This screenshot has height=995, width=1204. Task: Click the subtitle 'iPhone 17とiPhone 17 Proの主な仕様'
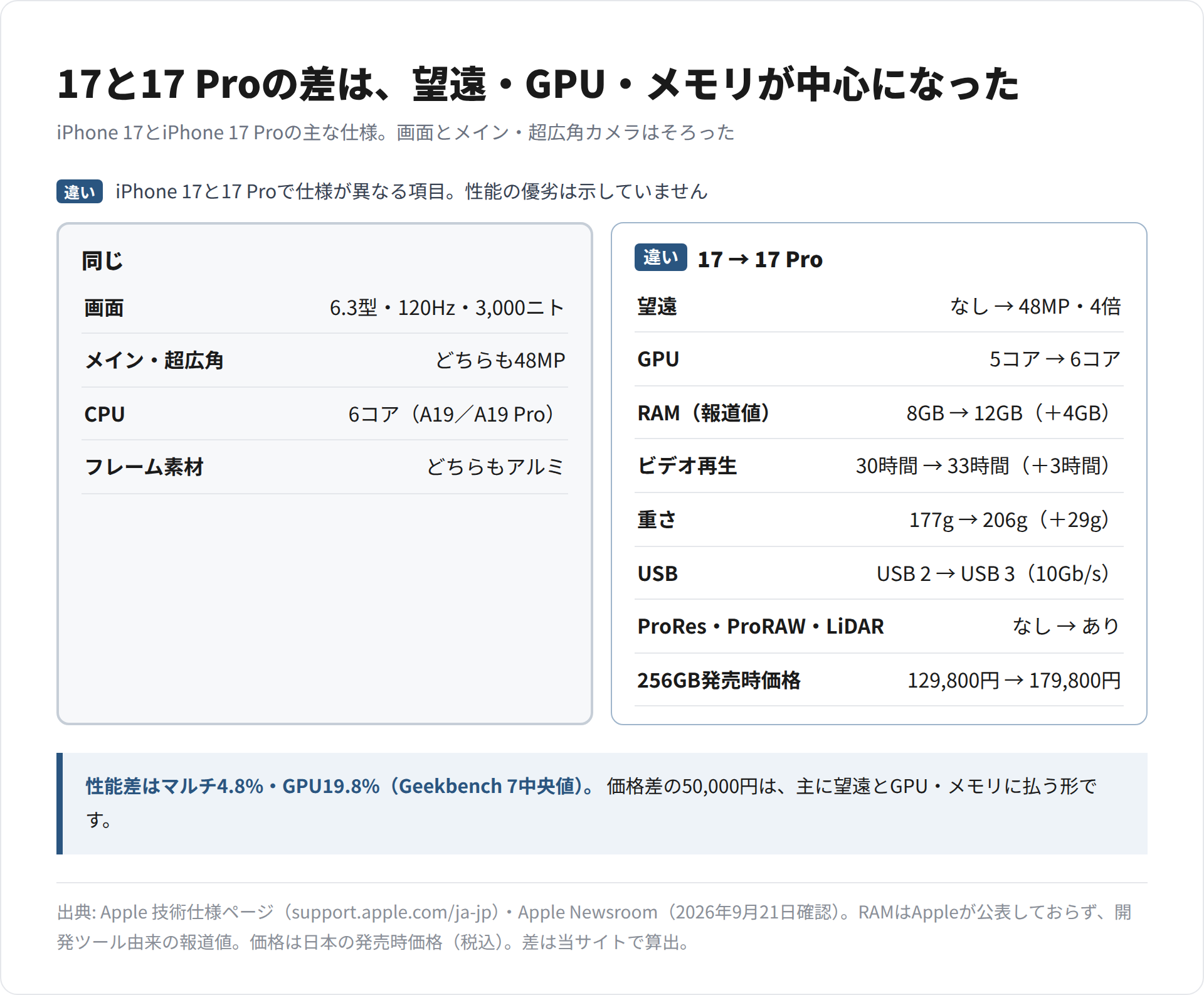pyautogui.click(x=217, y=132)
